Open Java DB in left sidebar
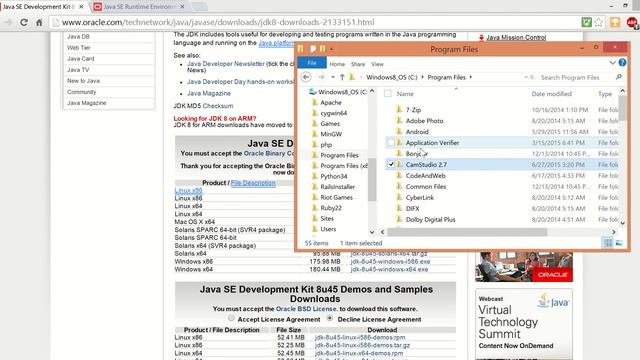The width and height of the screenshot is (640, 360). pyautogui.click(x=78, y=36)
